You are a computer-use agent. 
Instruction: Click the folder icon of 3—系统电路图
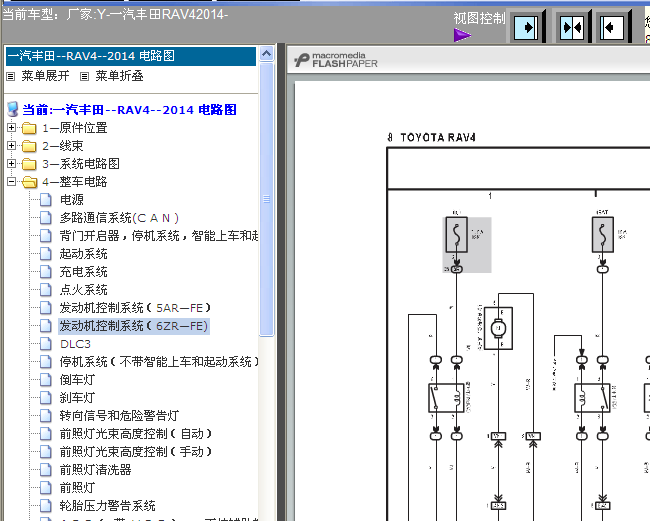tap(29, 164)
